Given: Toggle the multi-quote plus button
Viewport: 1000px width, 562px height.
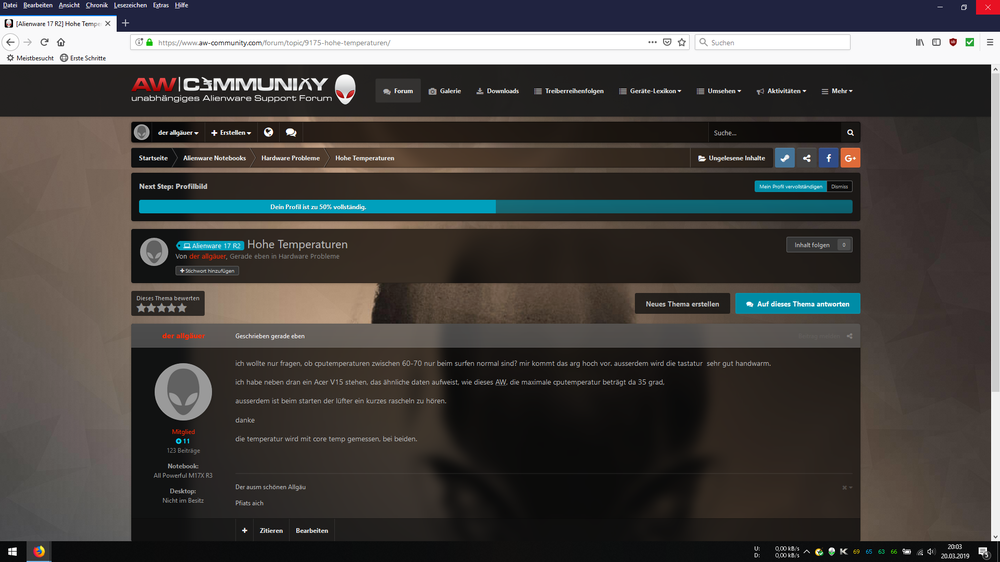Looking at the screenshot, I should [x=244, y=530].
